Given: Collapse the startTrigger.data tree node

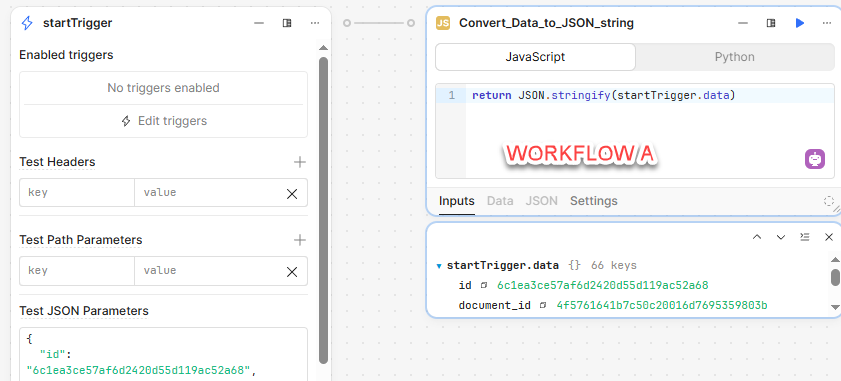Looking at the screenshot, I should 439,266.
